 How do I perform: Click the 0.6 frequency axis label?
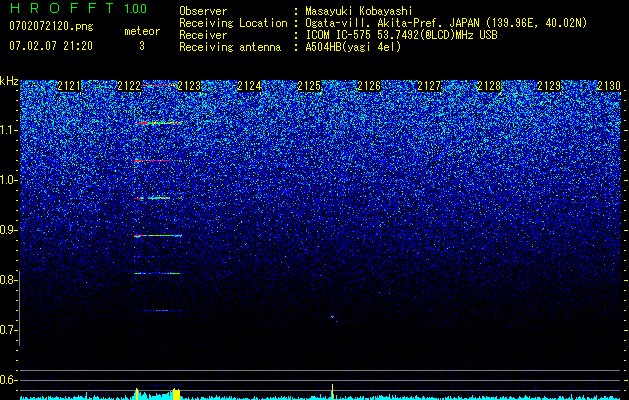[8, 380]
